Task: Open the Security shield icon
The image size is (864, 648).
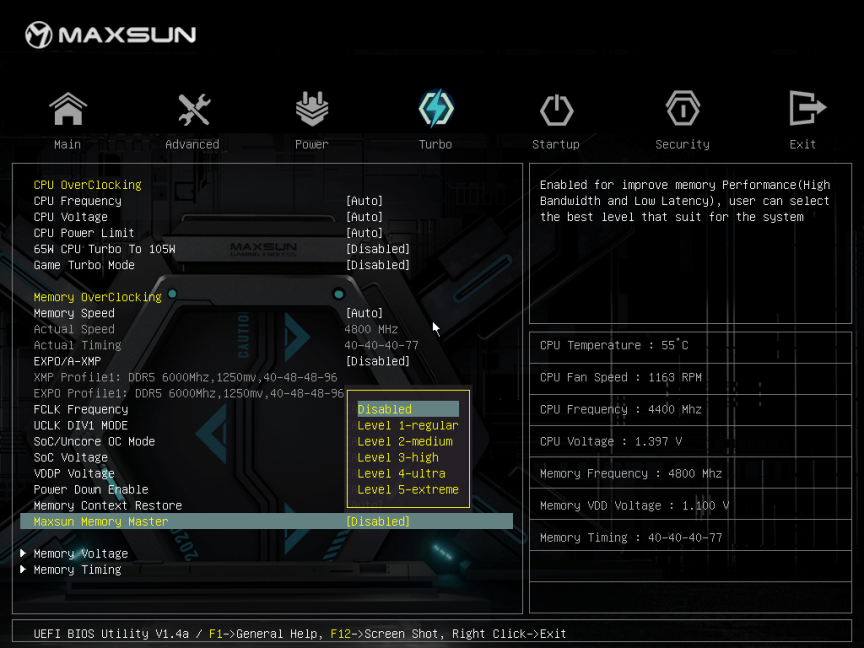Action: coord(682,110)
